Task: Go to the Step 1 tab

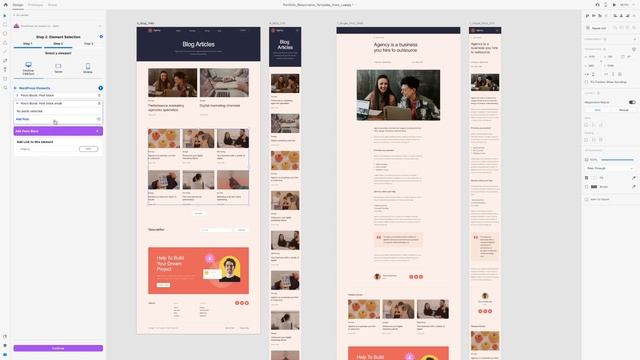Action: coord(28,44)
